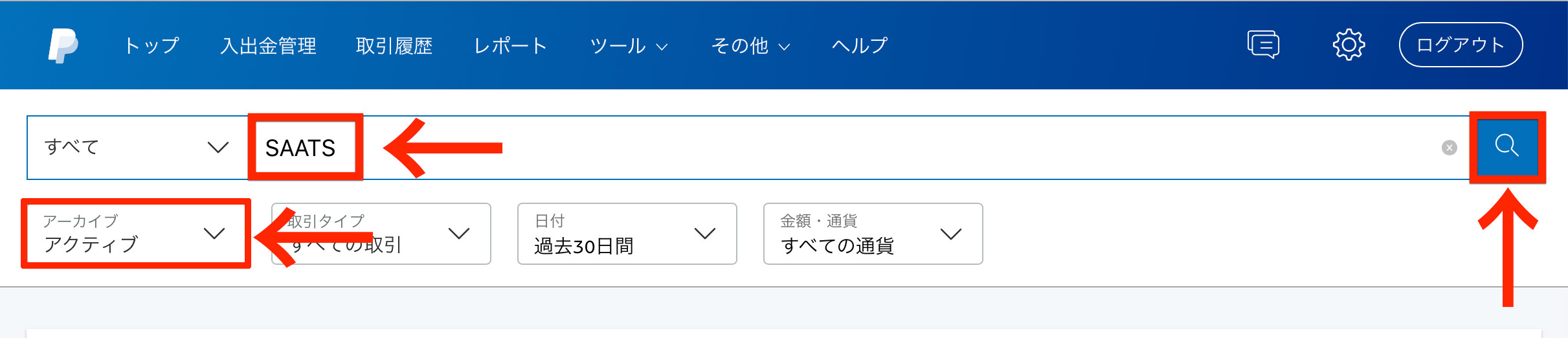The width and height of the screenshot is (1568, 338).
Task: Click the chevron beside ツール
Action: (662, 47)
